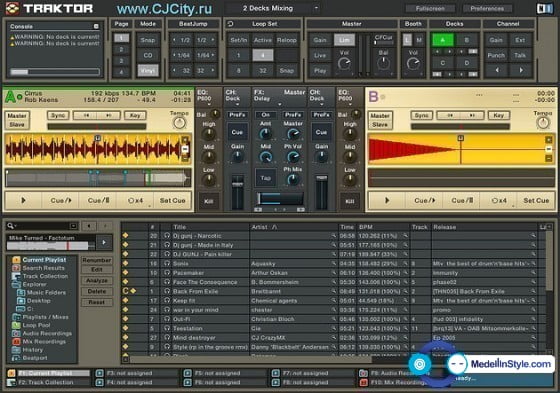
Task: Toggle the layout icon beside Preferences
Action: point(544,8)
